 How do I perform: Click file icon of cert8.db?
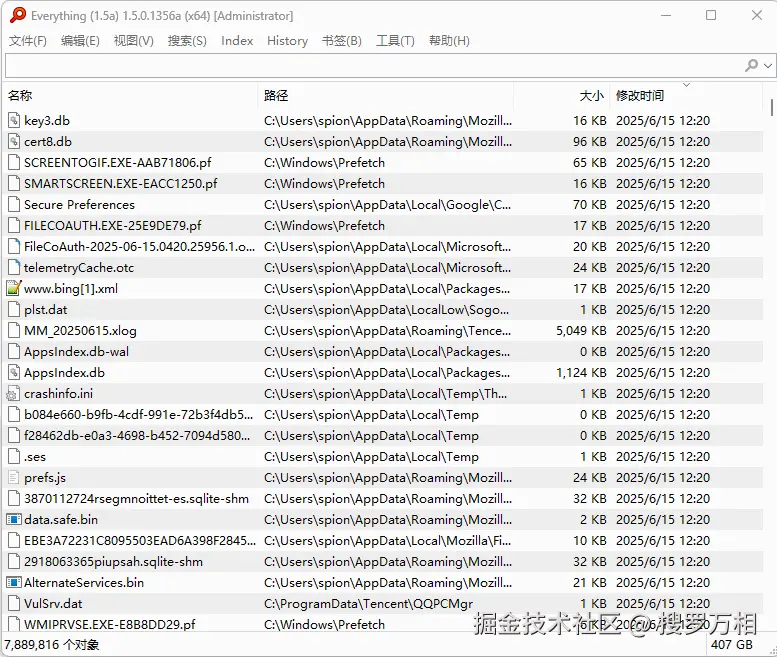(x=14, y=142)
